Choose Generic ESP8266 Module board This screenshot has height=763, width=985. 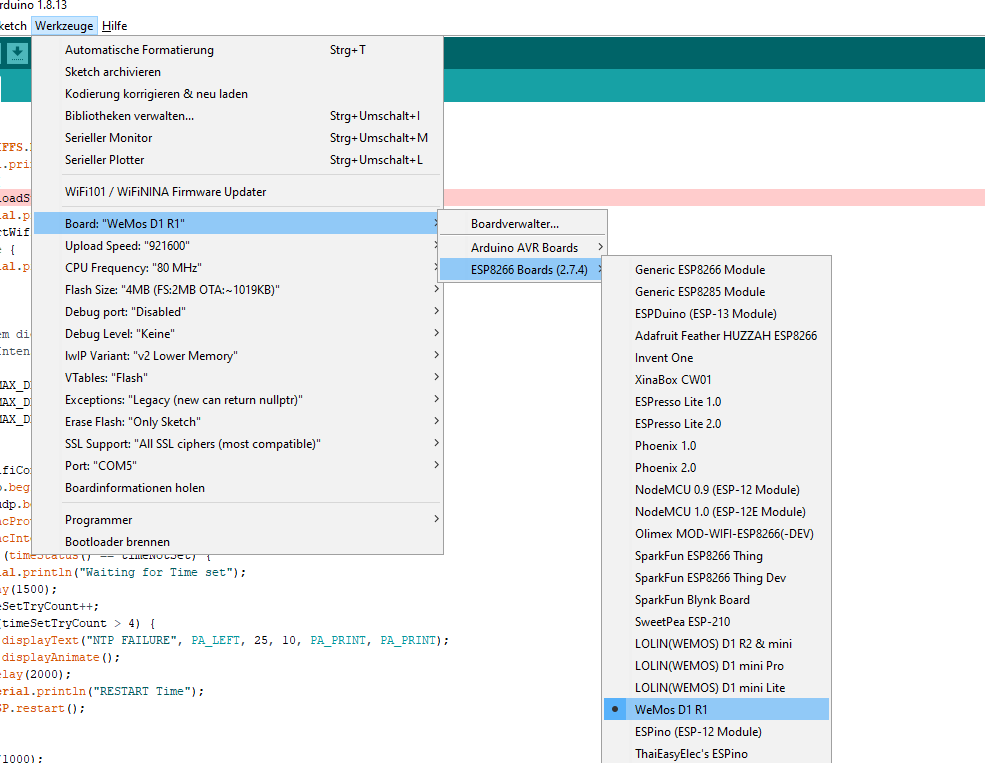[700, 270]
